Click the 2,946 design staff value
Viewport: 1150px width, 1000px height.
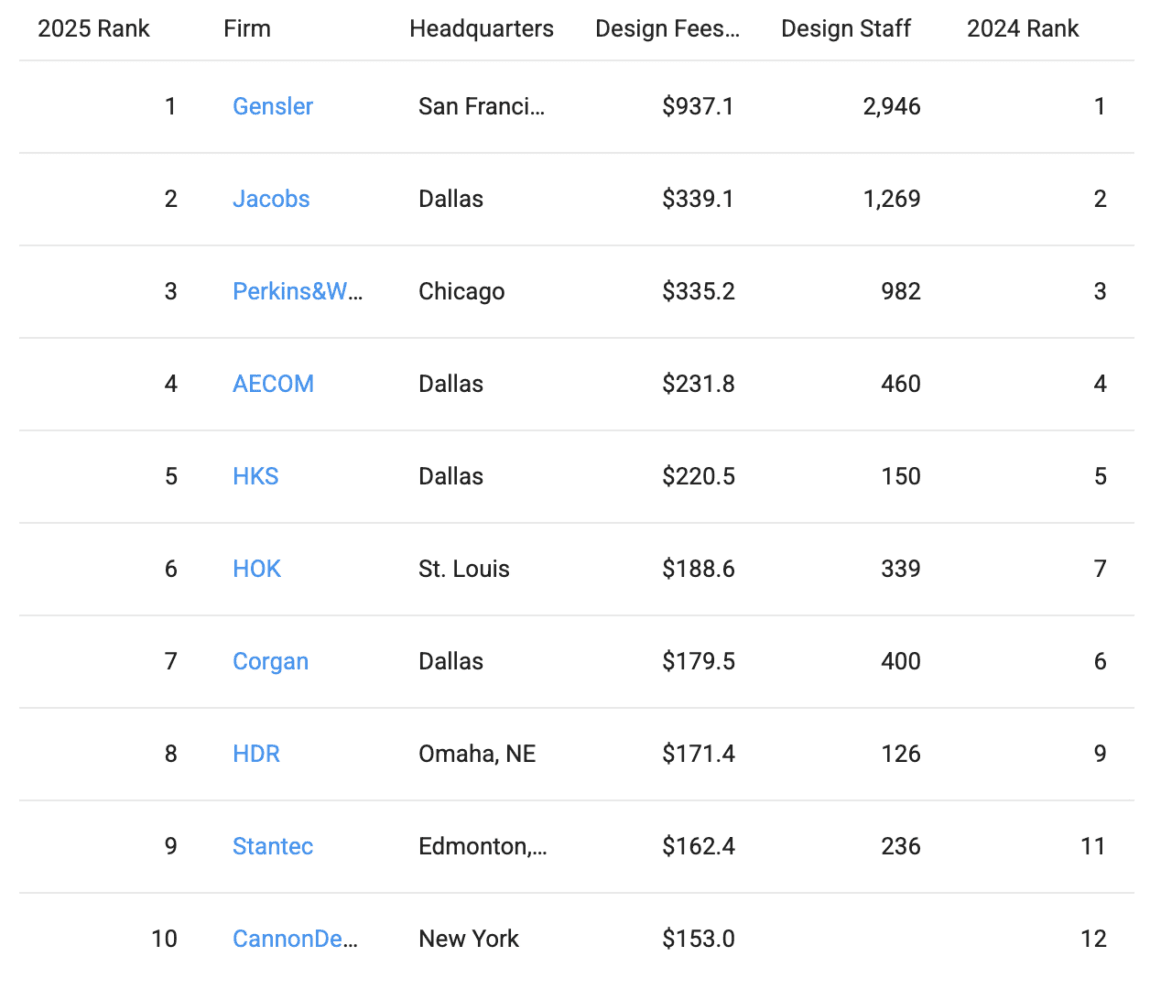tap(891, 106)
